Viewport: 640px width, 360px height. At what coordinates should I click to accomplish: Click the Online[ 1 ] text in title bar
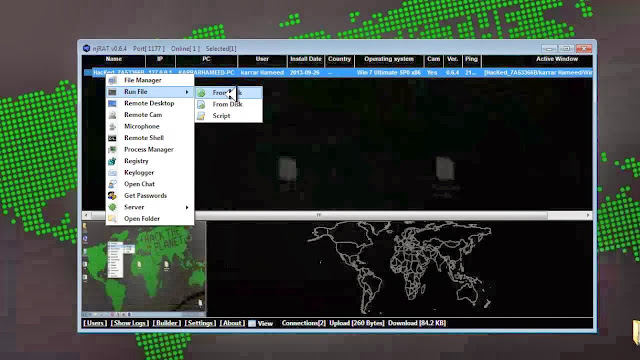point(185,49)
